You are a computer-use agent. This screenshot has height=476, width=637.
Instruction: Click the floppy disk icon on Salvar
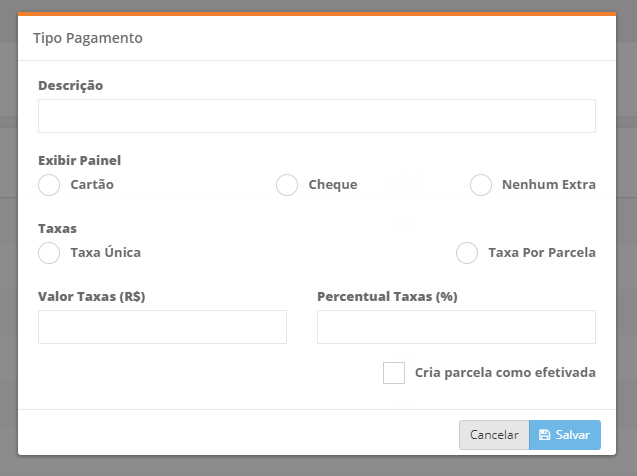(x=544, y=435)
